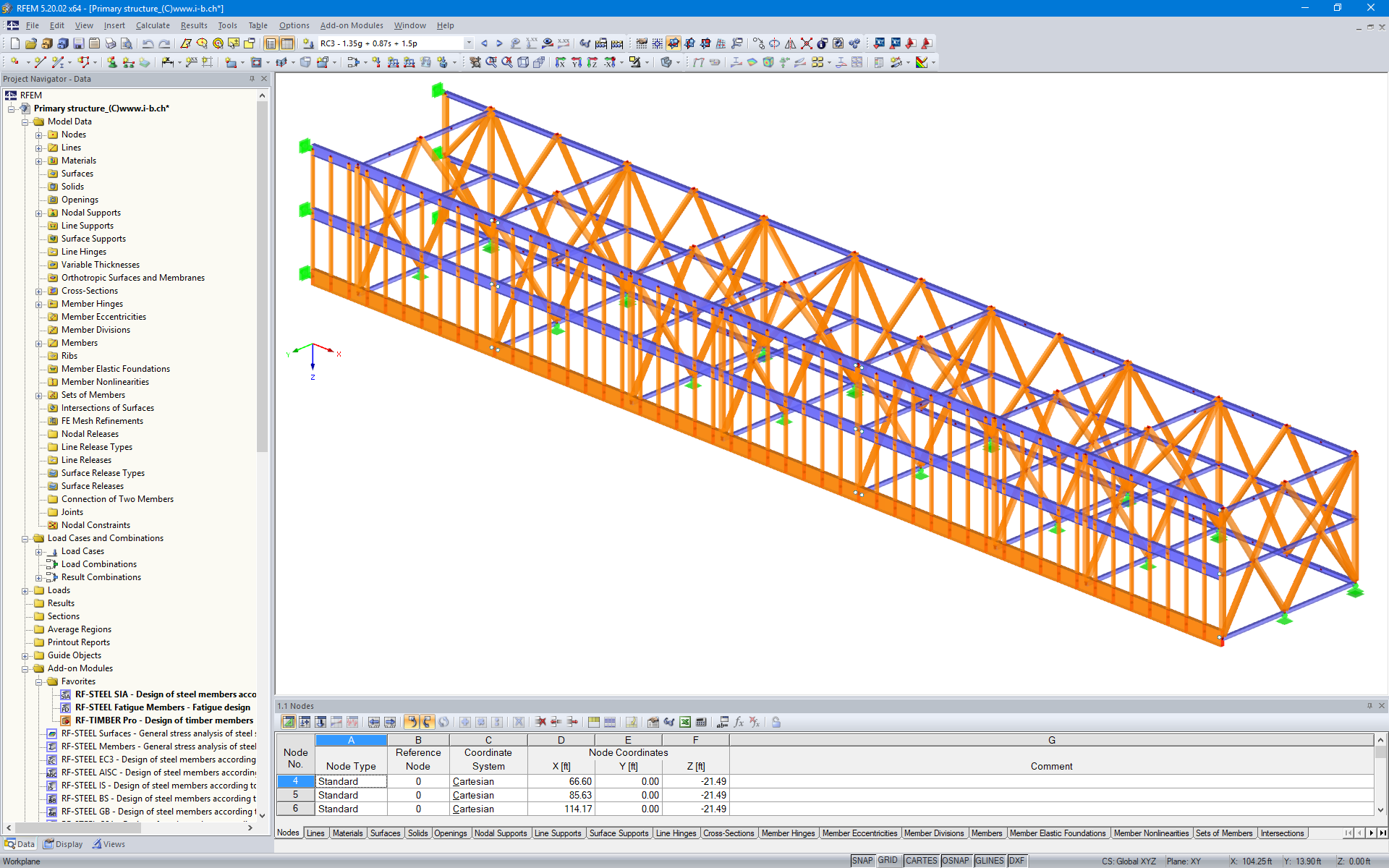
Task: Click the fx formula icon in table toolbar
Action: click(739, 722)
